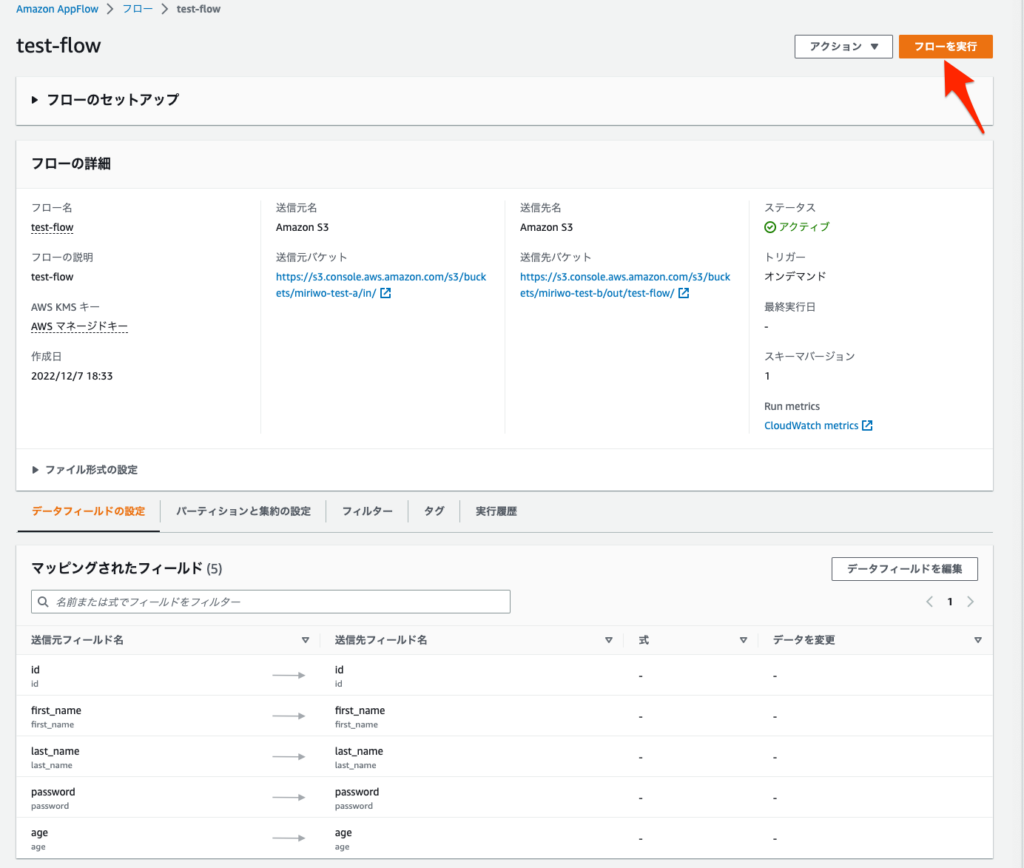Switch to the 実行履歴 tab
The image size is (1024, 868).
496,511
